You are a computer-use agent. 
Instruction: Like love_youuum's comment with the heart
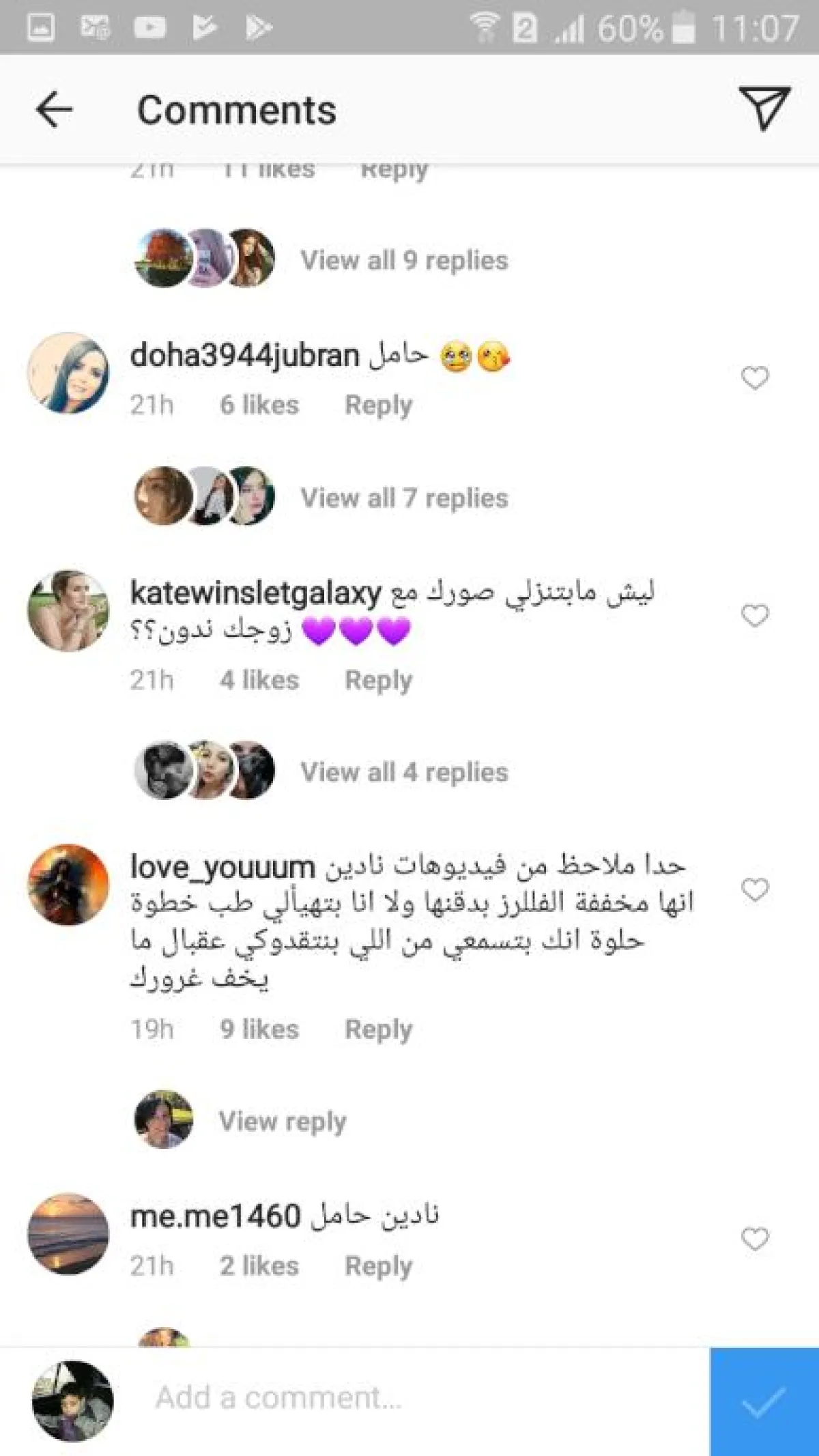click(x=755, y=889)
